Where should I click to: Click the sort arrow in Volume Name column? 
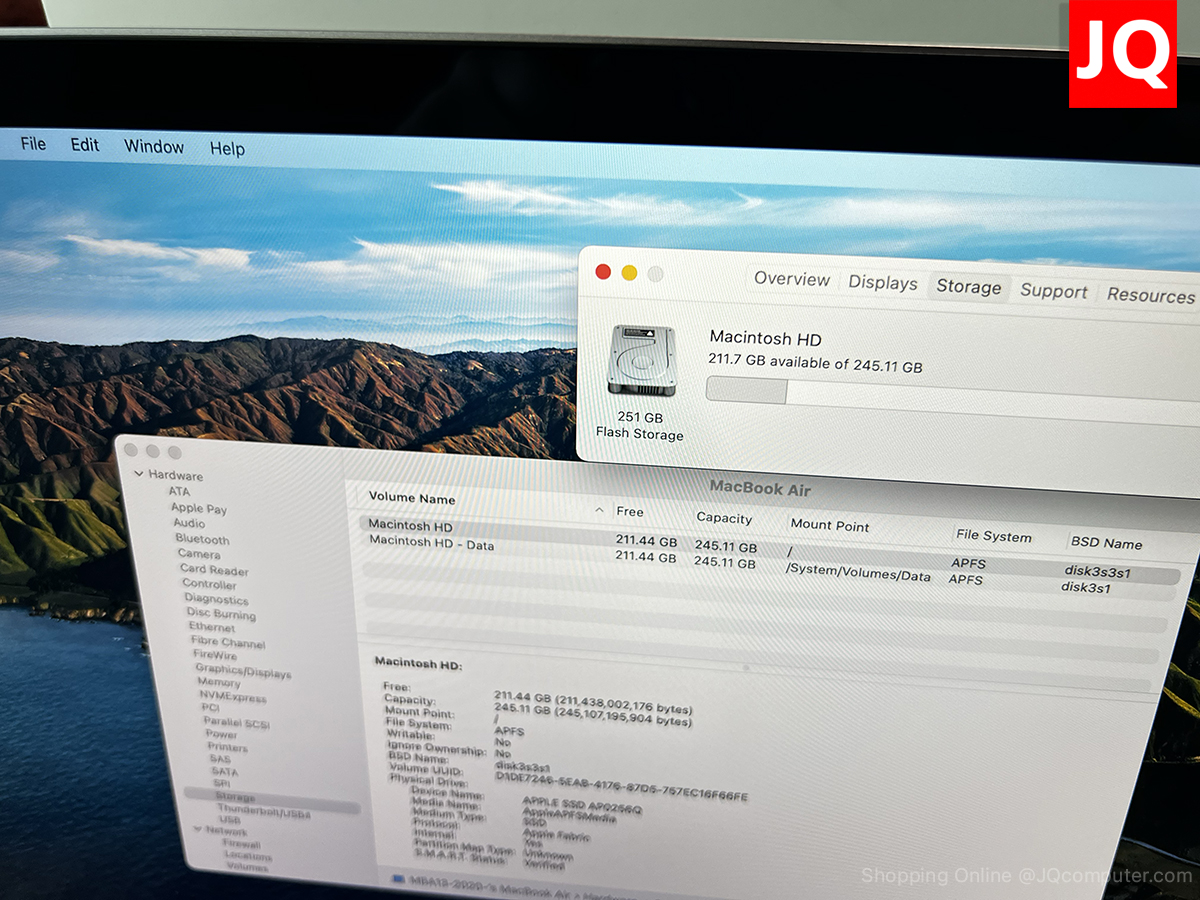599,510
